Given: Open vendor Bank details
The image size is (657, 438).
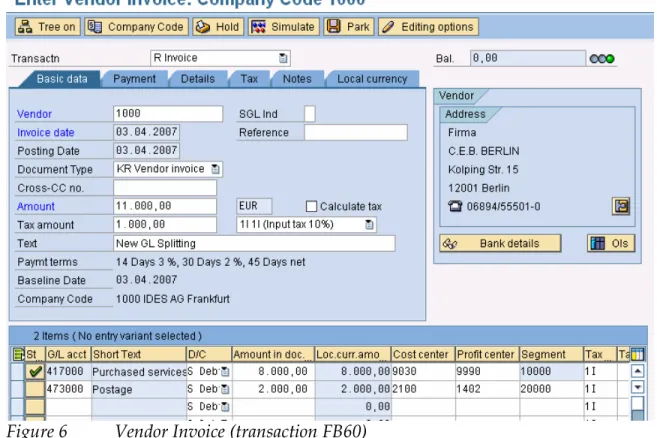Looking at the screenshot, I should pyautogui.click(x=500, y=244).
